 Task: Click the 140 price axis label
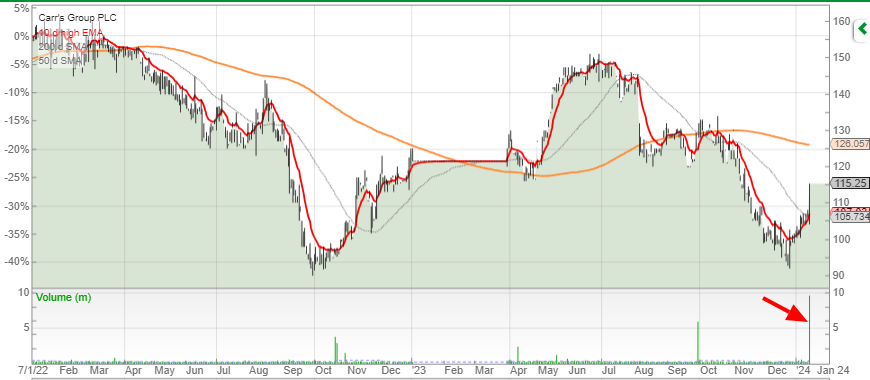point(841,94)
